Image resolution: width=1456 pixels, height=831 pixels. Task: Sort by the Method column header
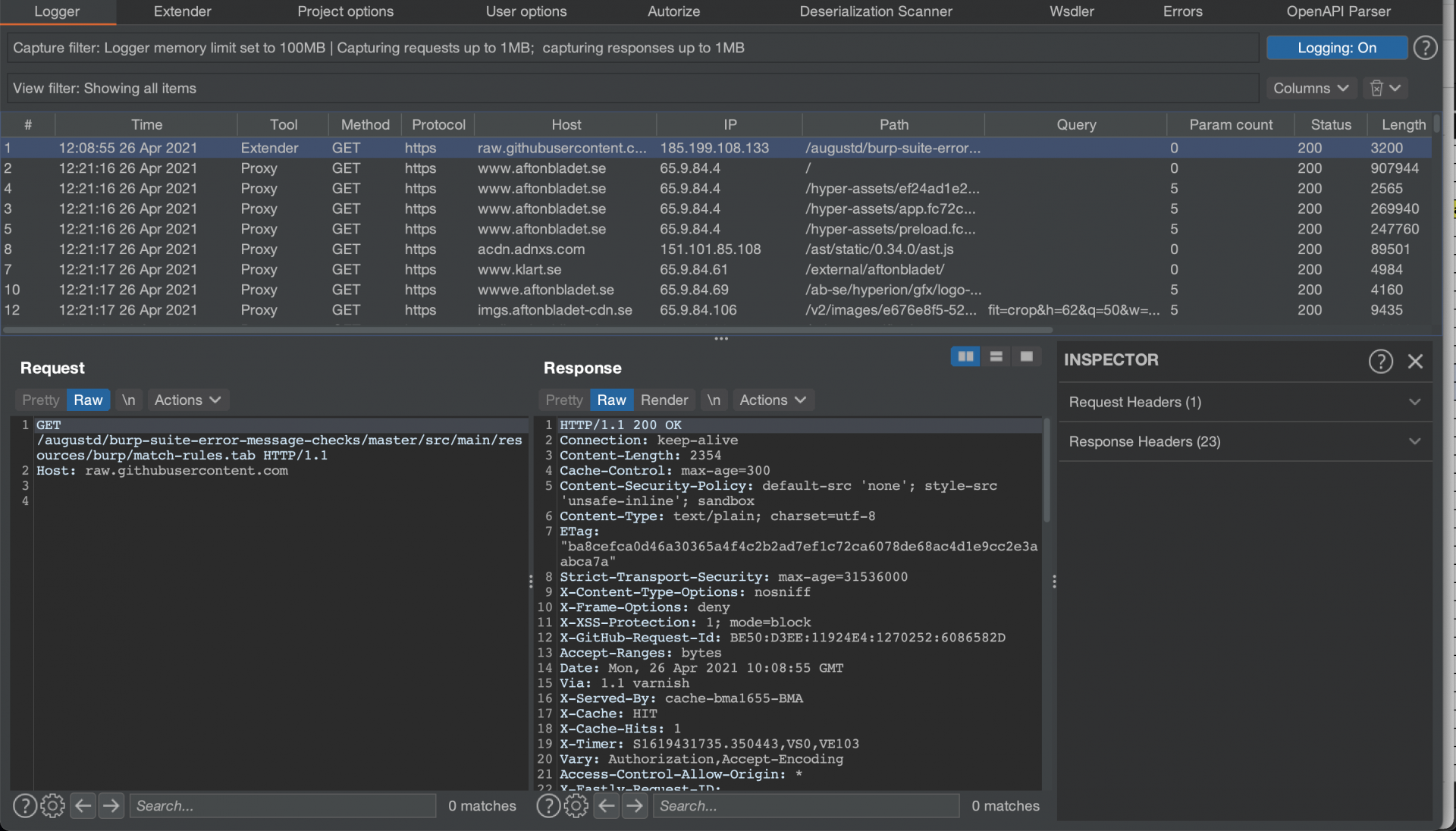click(x=365, y=124)
